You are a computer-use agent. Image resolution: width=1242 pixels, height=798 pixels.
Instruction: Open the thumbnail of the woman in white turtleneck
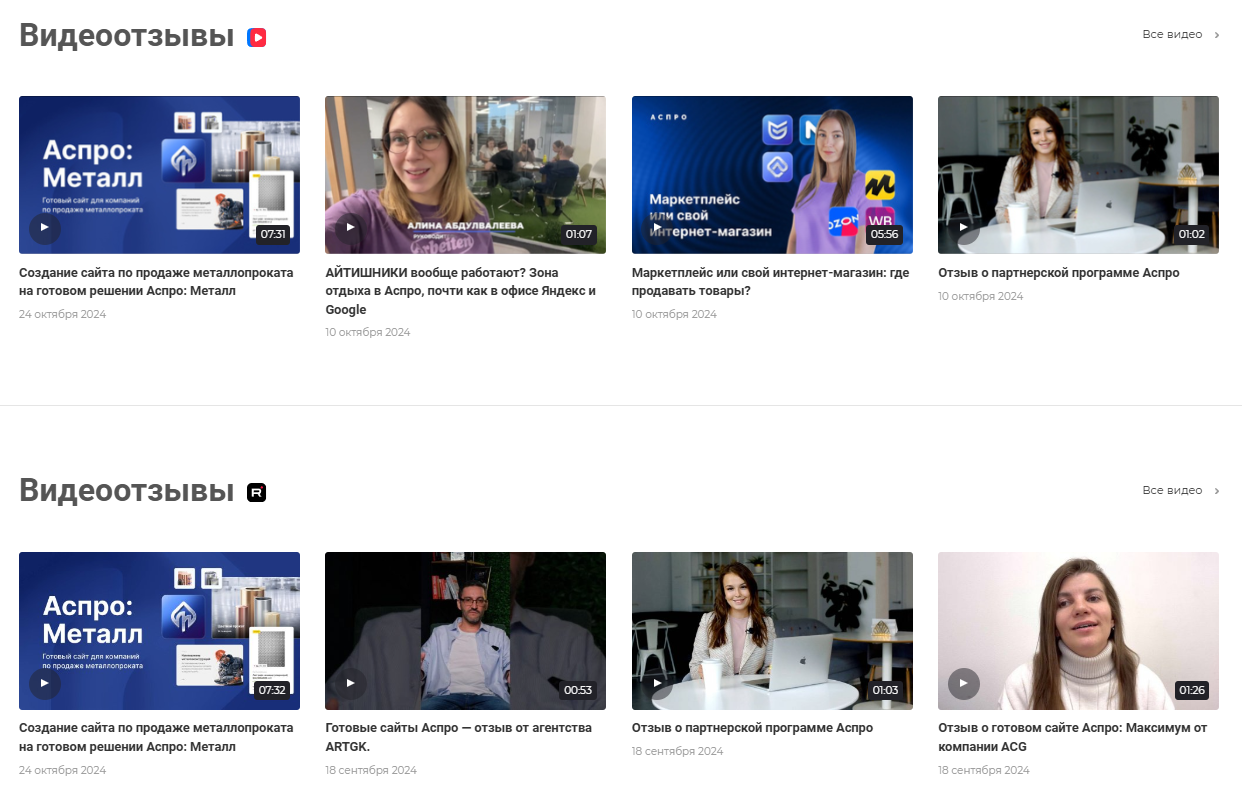(1078, 631)
